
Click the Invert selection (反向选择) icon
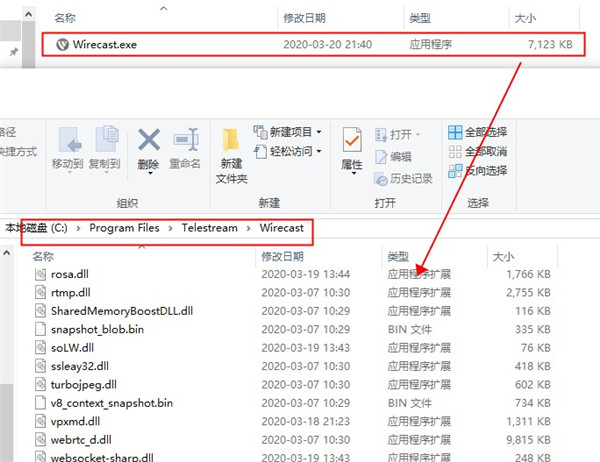coord(455,171)
